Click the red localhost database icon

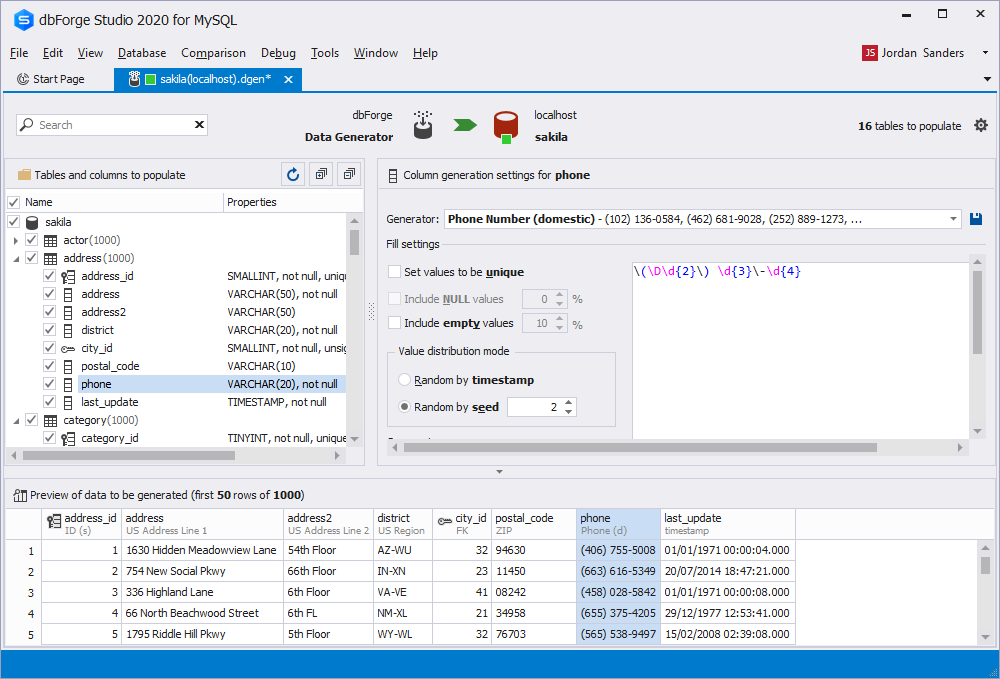(x=506, y=126)
